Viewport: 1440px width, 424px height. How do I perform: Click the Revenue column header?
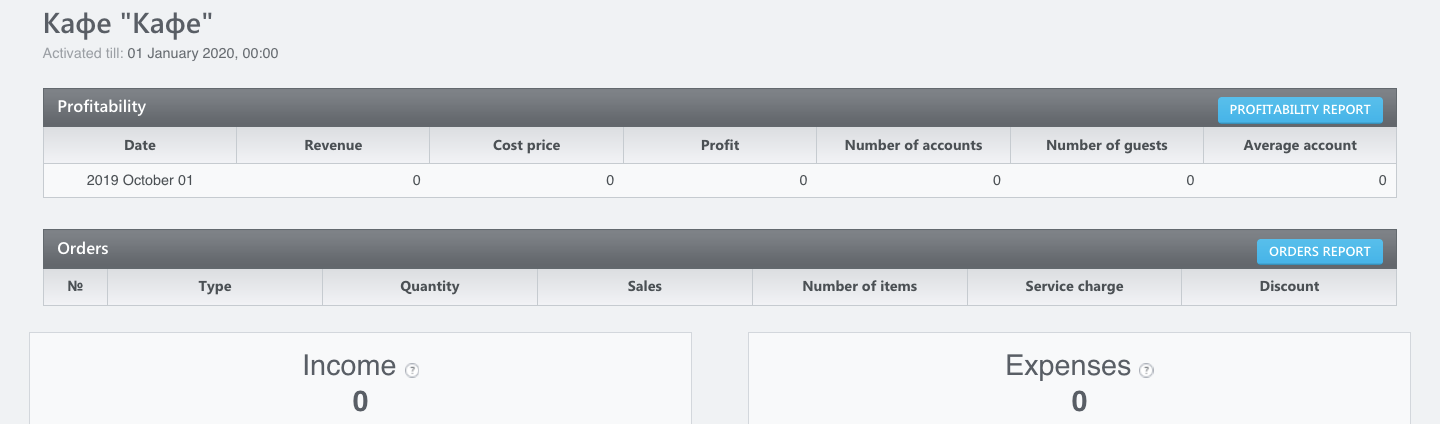point(333,145)
